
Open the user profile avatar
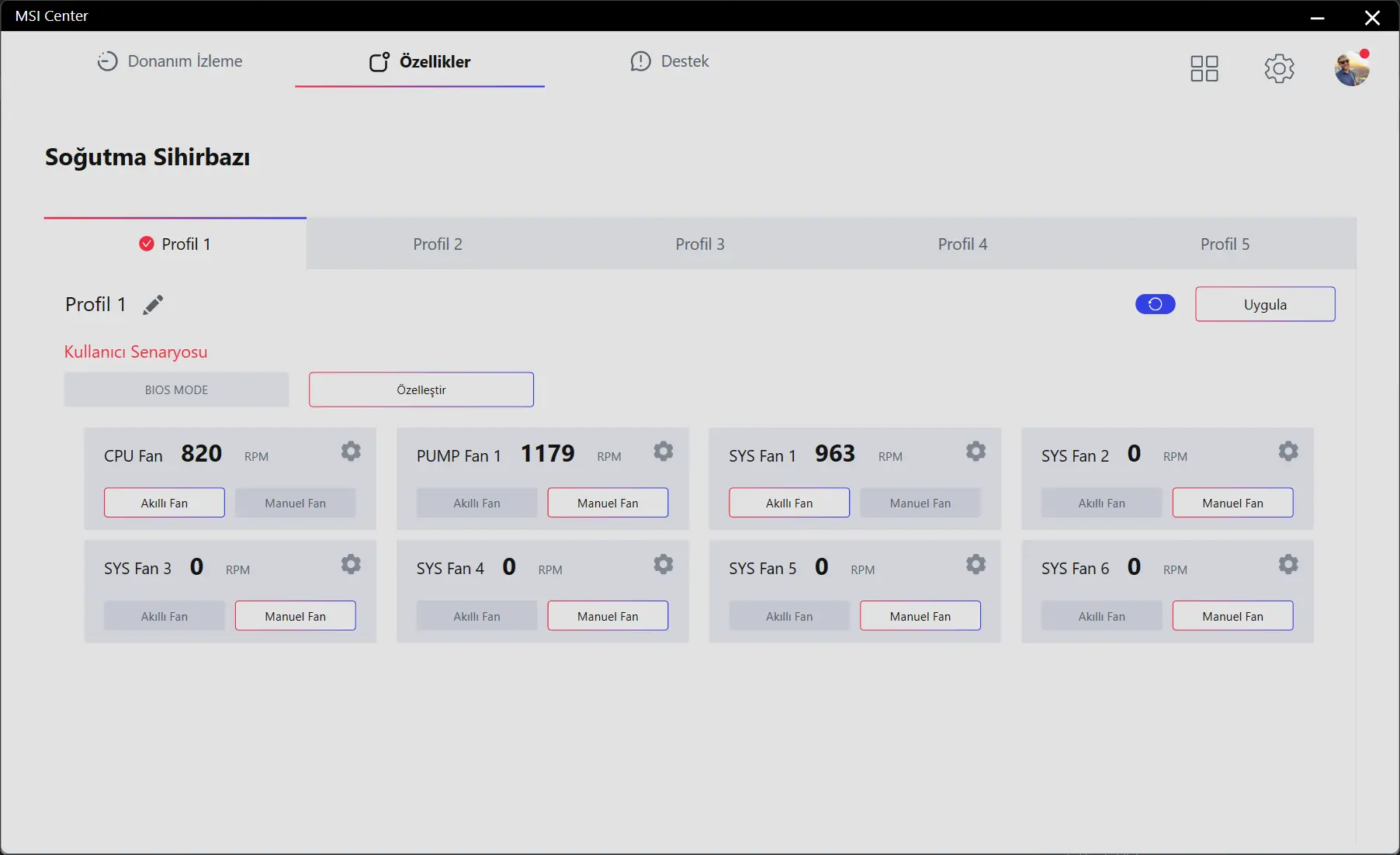click(x=1352, y=68)
